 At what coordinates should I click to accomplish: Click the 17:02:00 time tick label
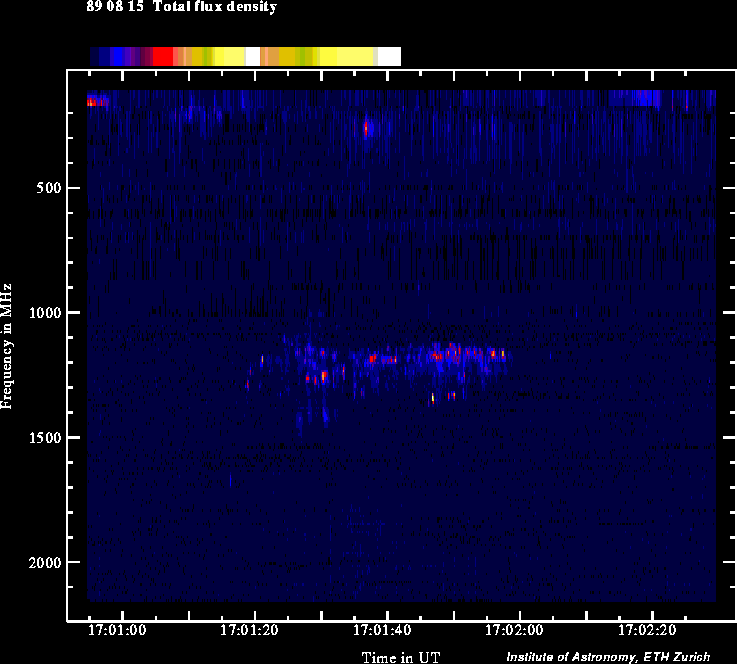[x=514, y=630]
